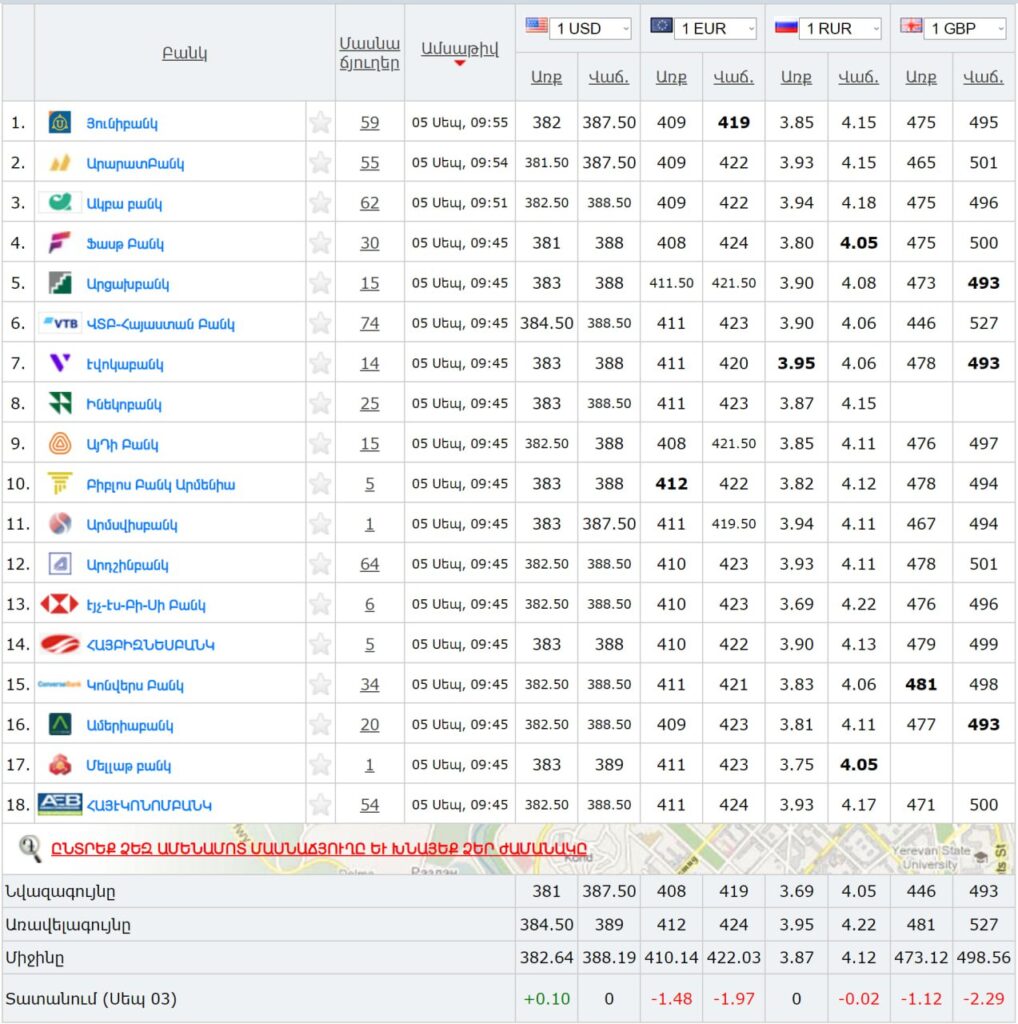Toggle favorite star for Ակբա բանկ

coord(320,203)
